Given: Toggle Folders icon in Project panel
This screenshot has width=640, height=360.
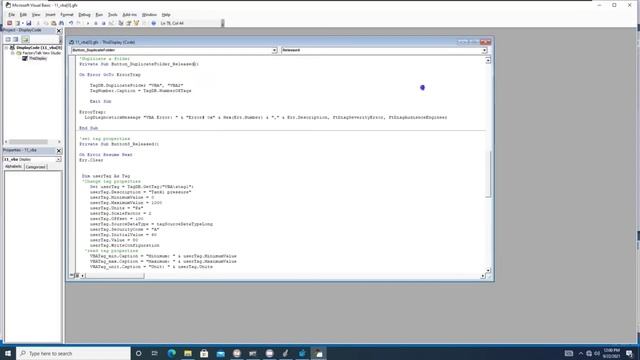Looking at the screenshot, I should pos(25,39).
